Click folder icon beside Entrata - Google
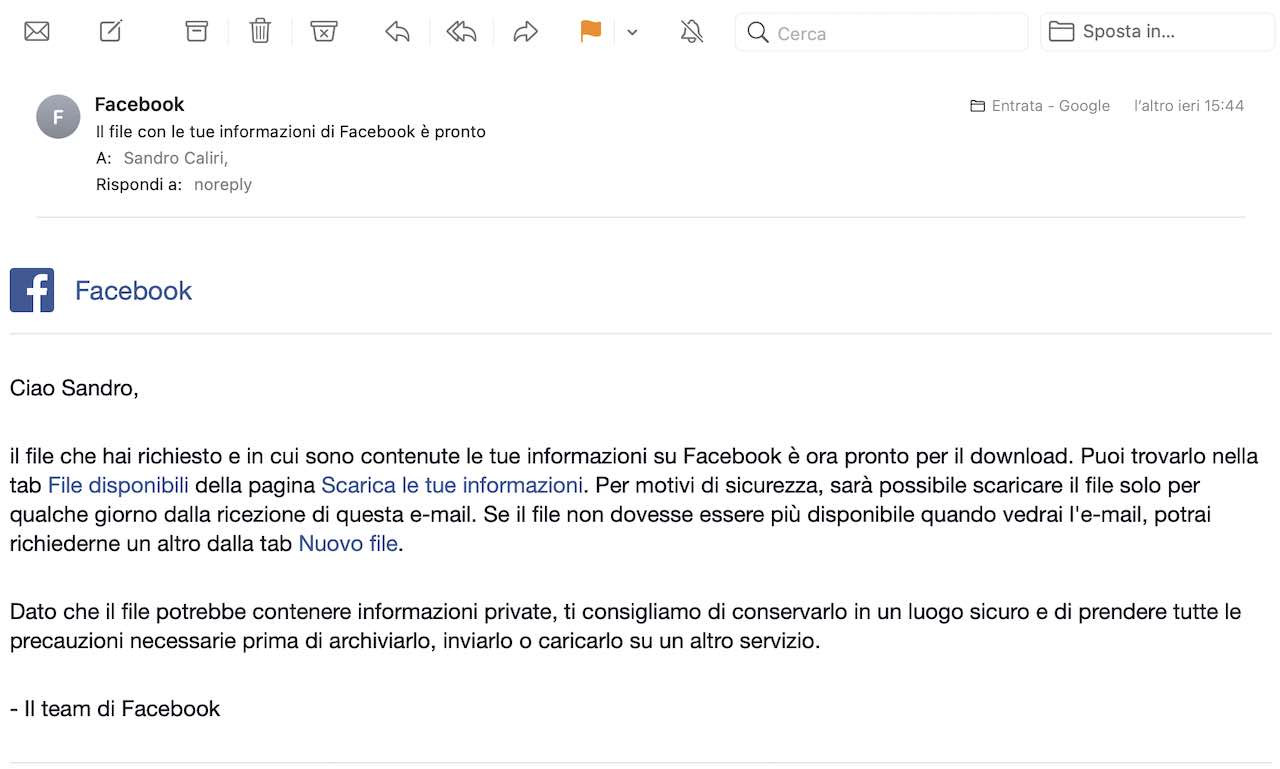Image resolution: width=1280 pixels, height=769 pixels. tap(978, 106)
